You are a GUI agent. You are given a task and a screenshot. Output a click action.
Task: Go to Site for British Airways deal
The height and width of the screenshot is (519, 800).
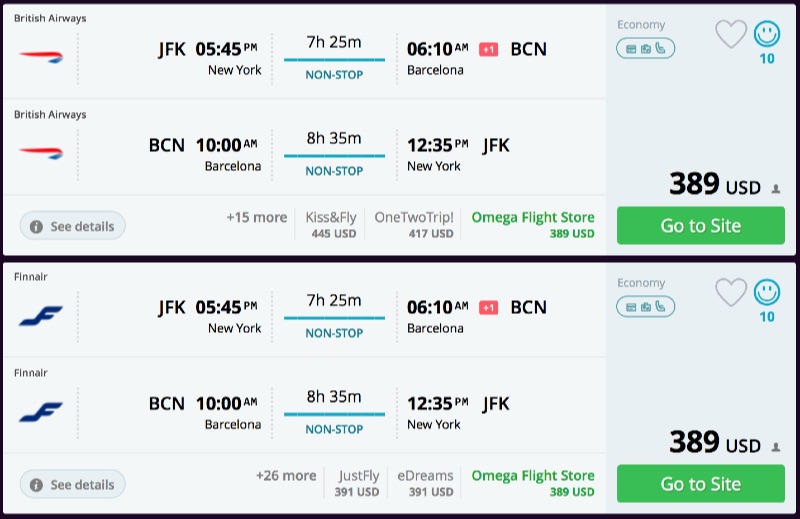[x=700, y=226]
